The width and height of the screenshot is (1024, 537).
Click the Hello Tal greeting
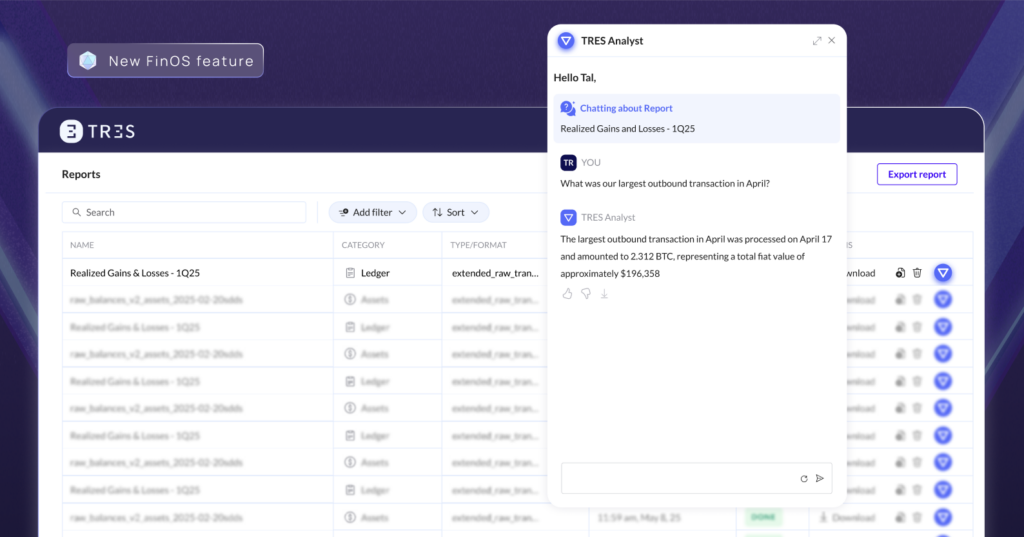(575, 78)
